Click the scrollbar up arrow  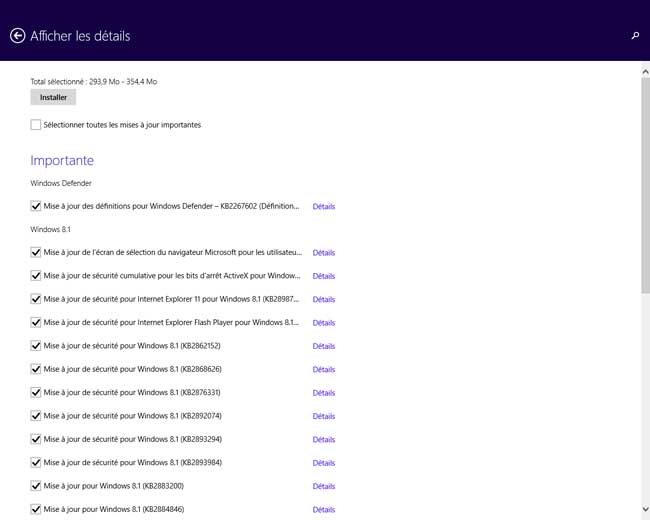coord(645,72)
